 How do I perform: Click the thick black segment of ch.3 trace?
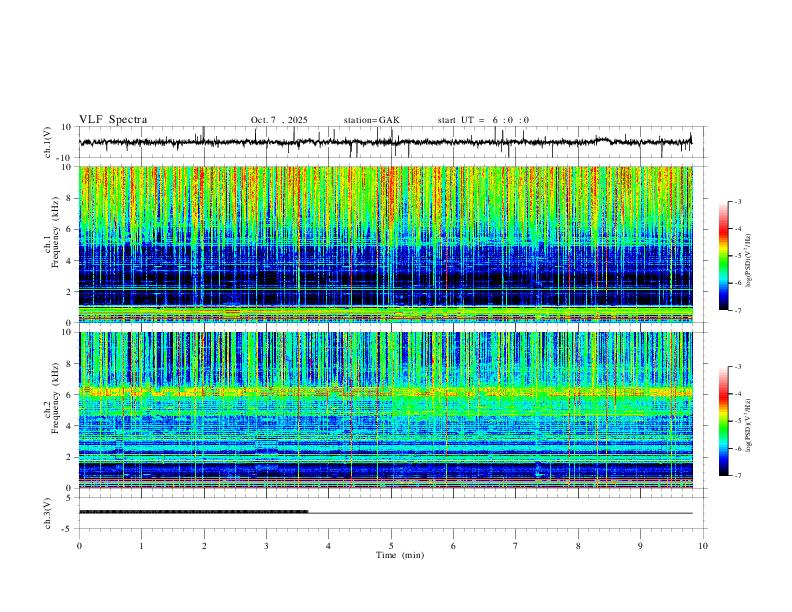[193, 512]
